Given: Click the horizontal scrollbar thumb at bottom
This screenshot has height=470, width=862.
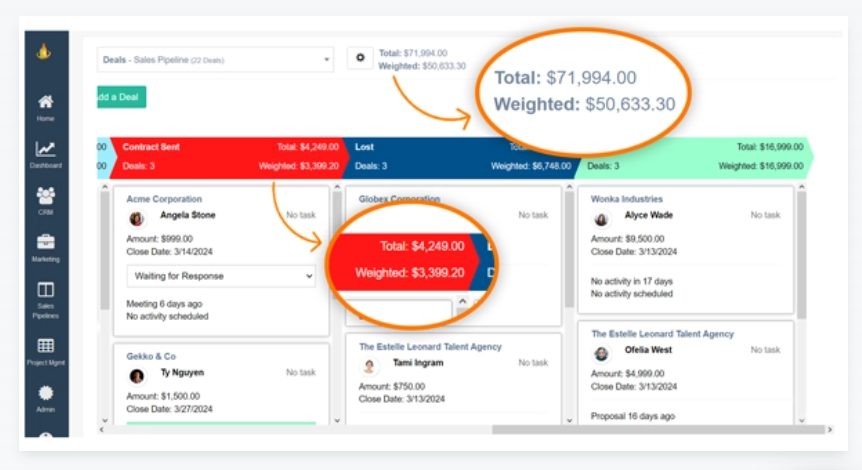Looking at the screenshot, I should tap(658, 429).
